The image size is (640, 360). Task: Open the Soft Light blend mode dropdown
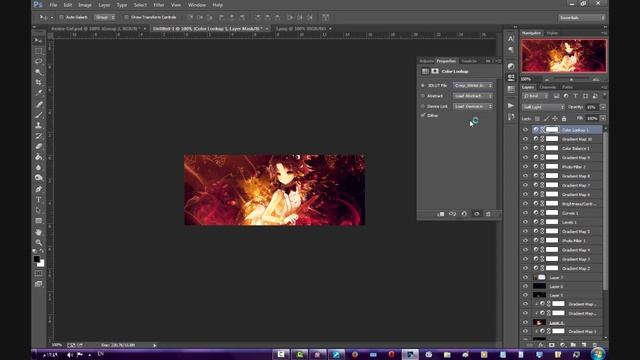pyautogui.click(x=543, y=107)
